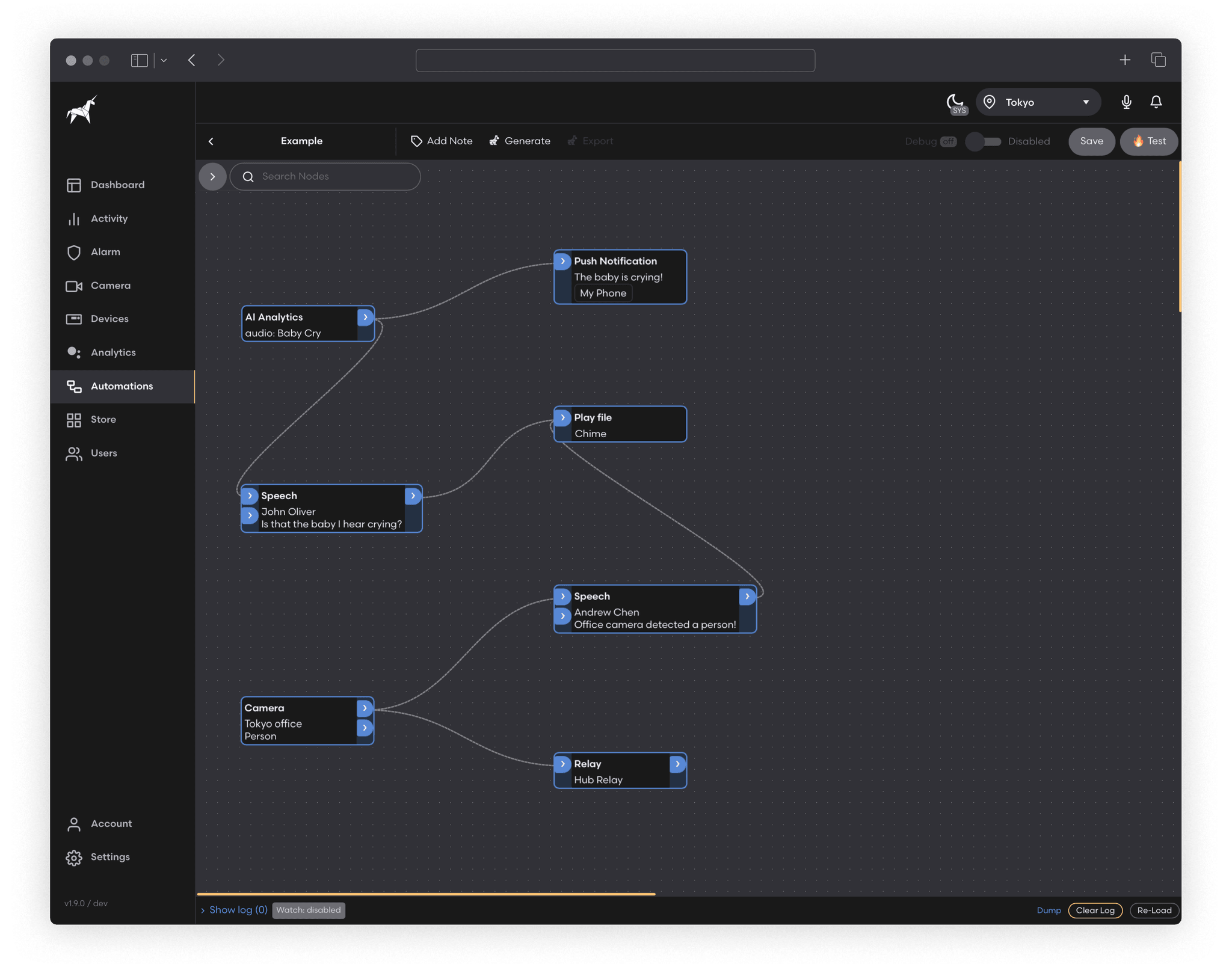
Task: Click the orange vertical scrollbar
Action: pyautogui.click(x=1180, y=237)
